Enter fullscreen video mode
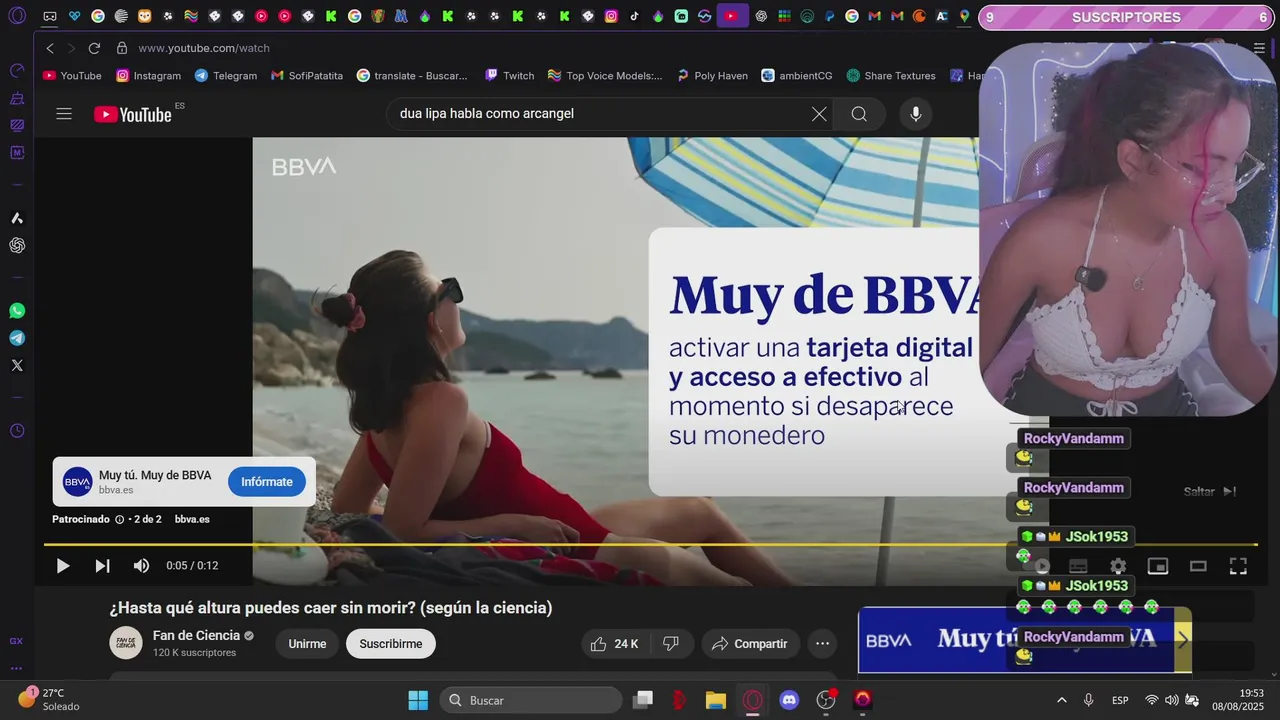Screen dimensions: 1280x720 click(x=1238, y=567)
